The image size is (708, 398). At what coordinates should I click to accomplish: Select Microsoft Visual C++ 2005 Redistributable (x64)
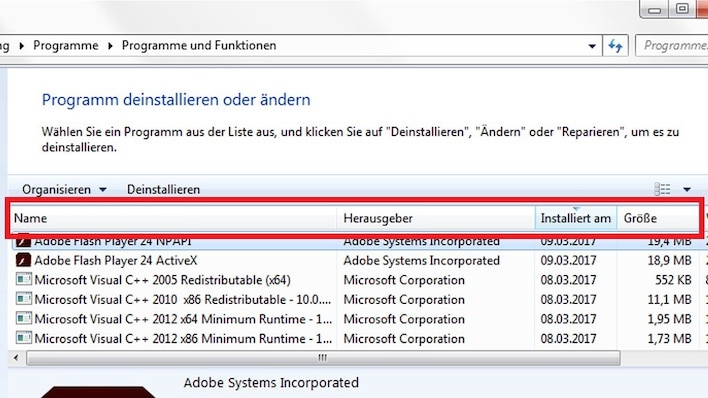click(163, 280)
